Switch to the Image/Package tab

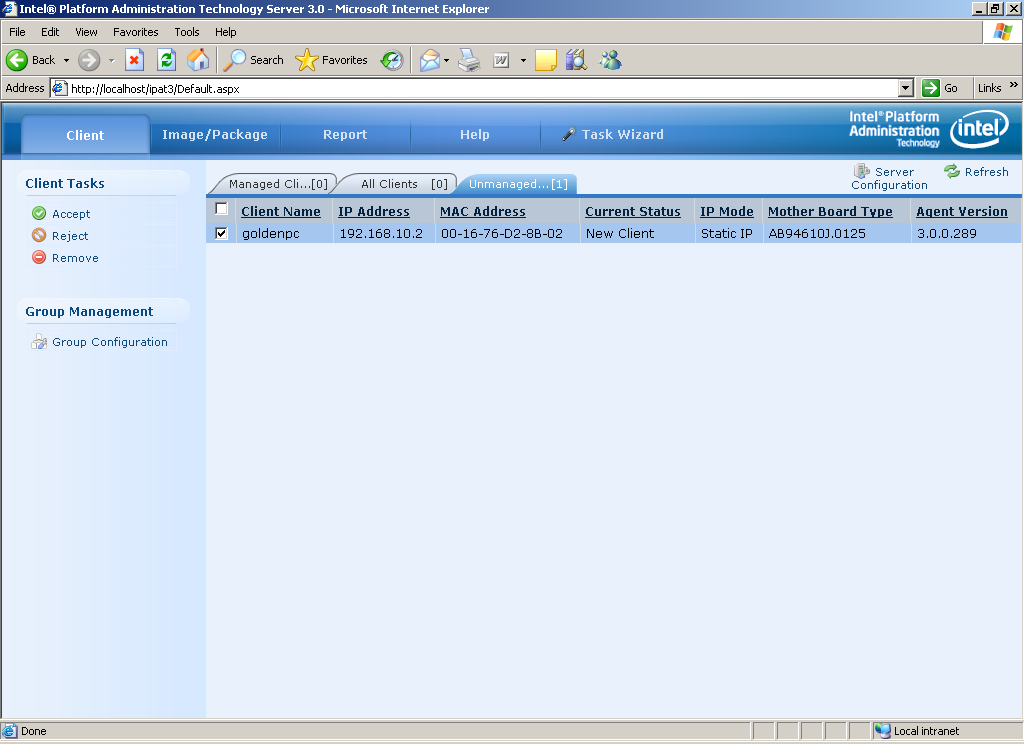click(215, 135)
